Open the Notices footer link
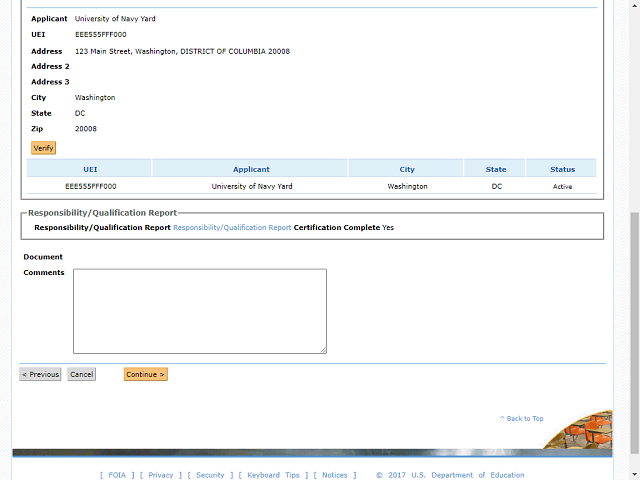 coord(334,475)
